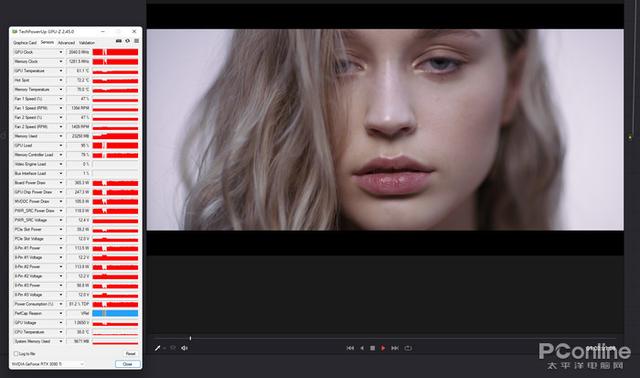Play the clip in reverse
Image resolution: width=640 pixels, height=378 pixels.
(x=362, y=348)
